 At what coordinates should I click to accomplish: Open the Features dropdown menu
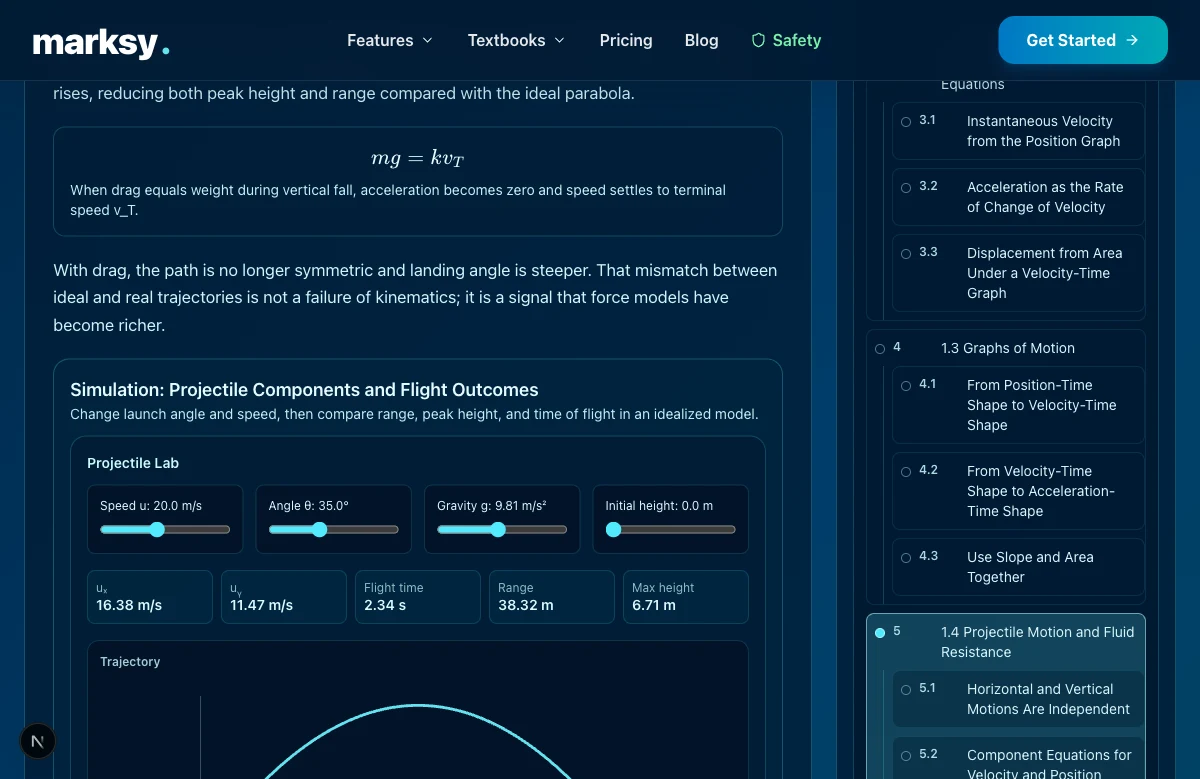coord(390,40)
